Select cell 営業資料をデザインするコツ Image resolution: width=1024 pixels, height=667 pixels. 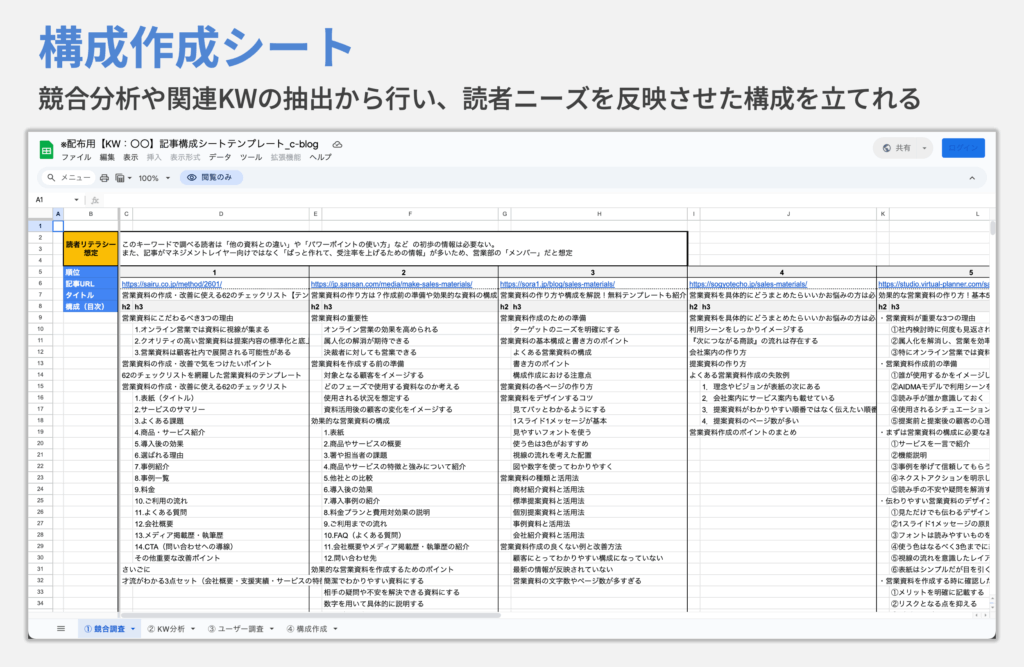[x=547, y=398]
